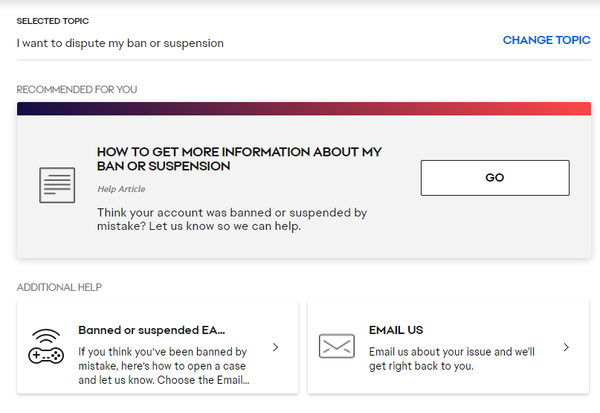Click the RECOMMENDED FOR YOU section label
The image size is (600, 413).
tap(77, 90)
